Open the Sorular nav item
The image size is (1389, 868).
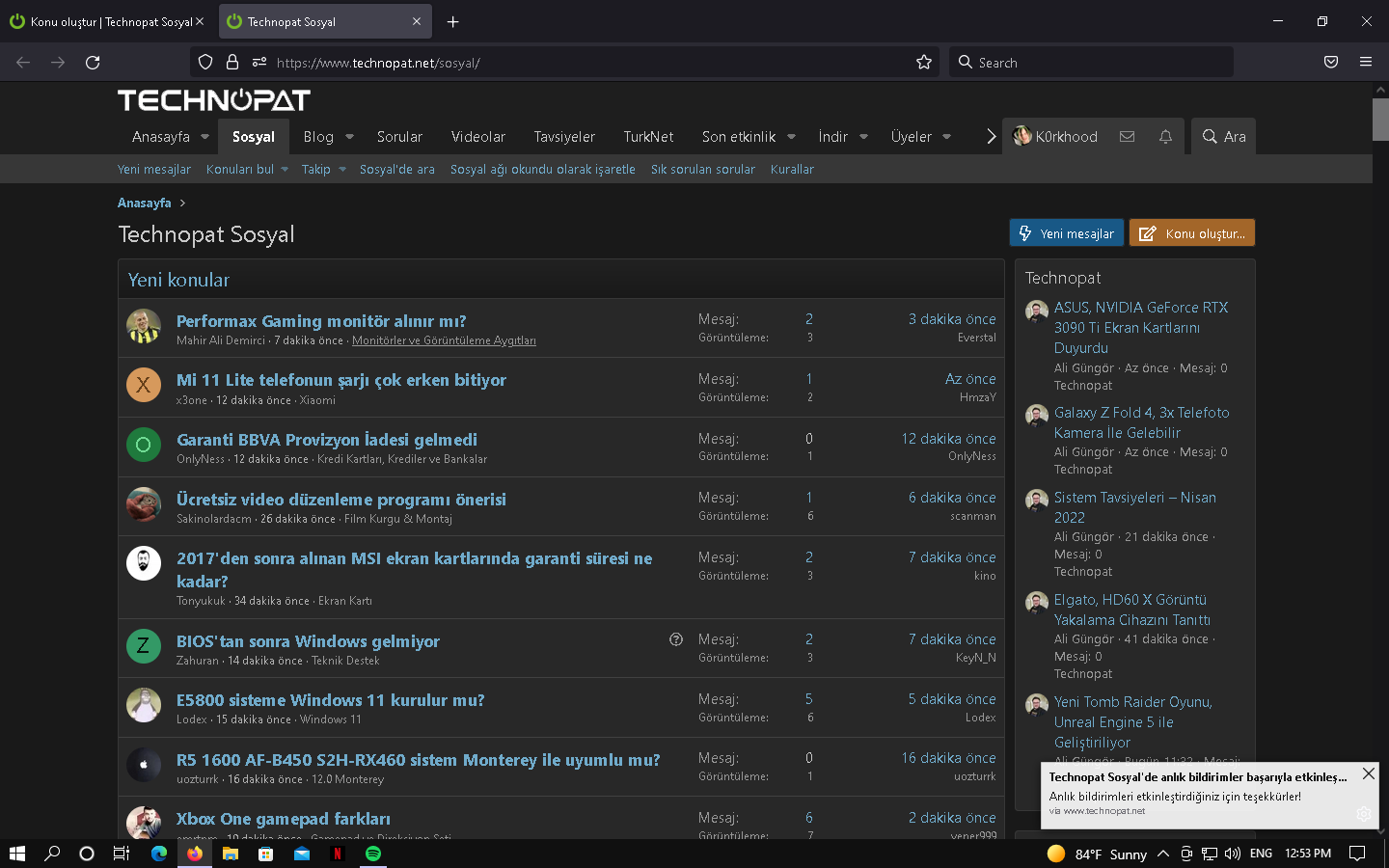399,137
